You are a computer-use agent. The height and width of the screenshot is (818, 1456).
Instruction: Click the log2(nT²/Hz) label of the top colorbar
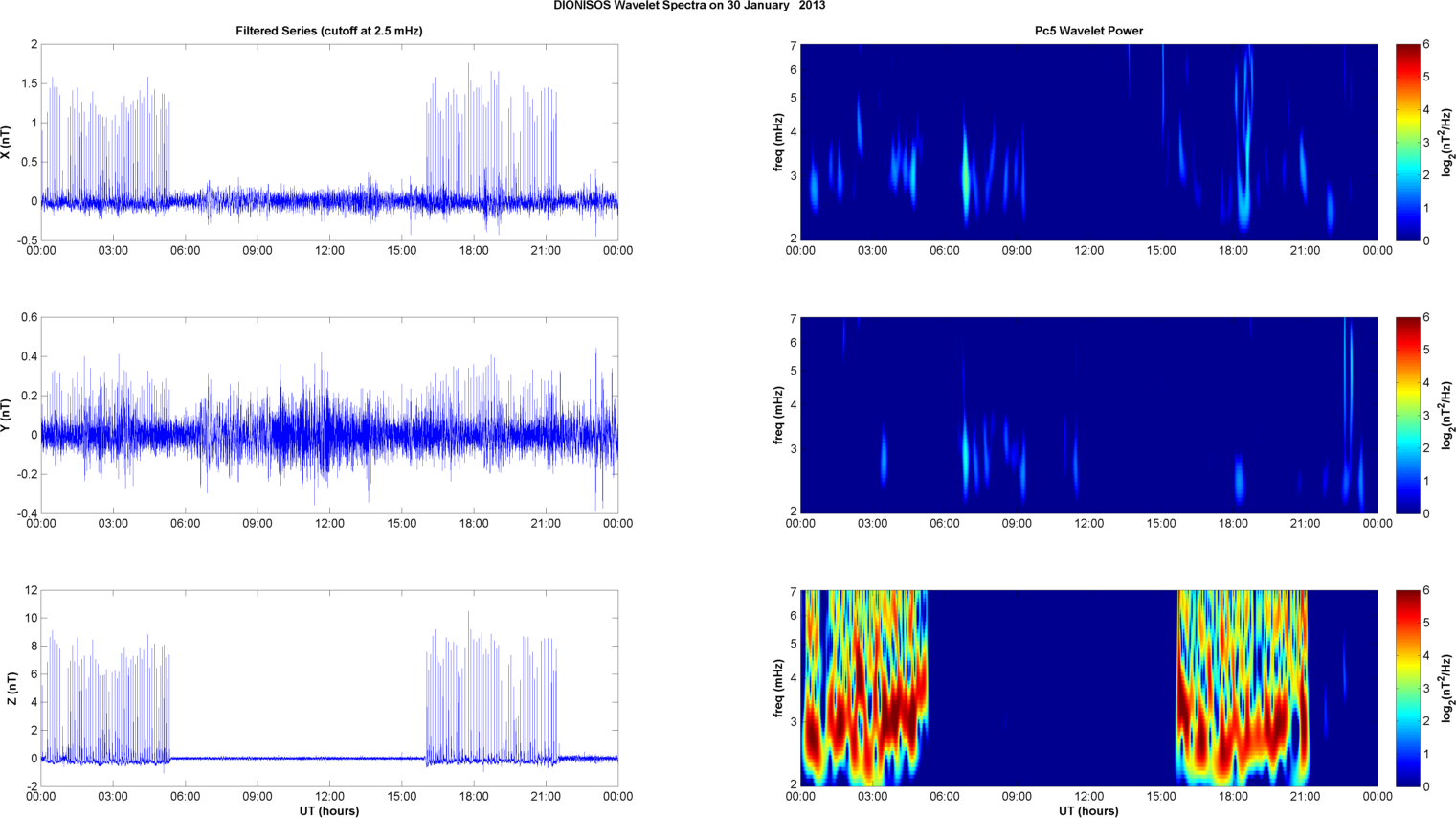pos(1448,143)
